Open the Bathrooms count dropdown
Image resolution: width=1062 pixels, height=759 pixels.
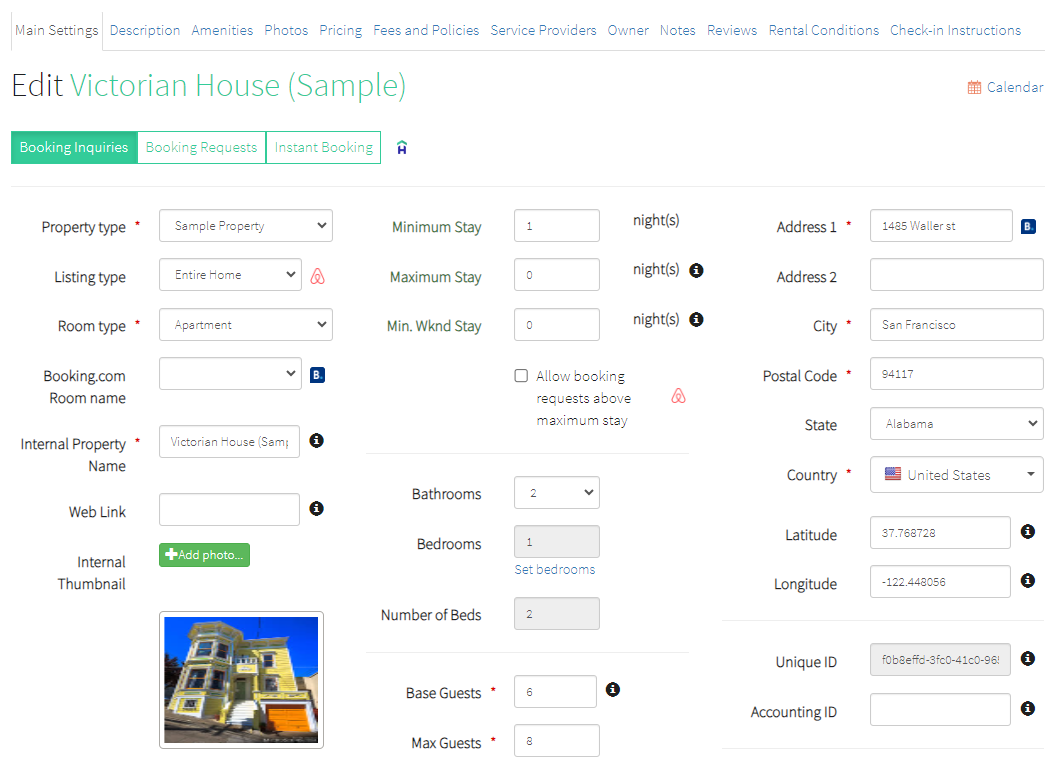point(556,493)
